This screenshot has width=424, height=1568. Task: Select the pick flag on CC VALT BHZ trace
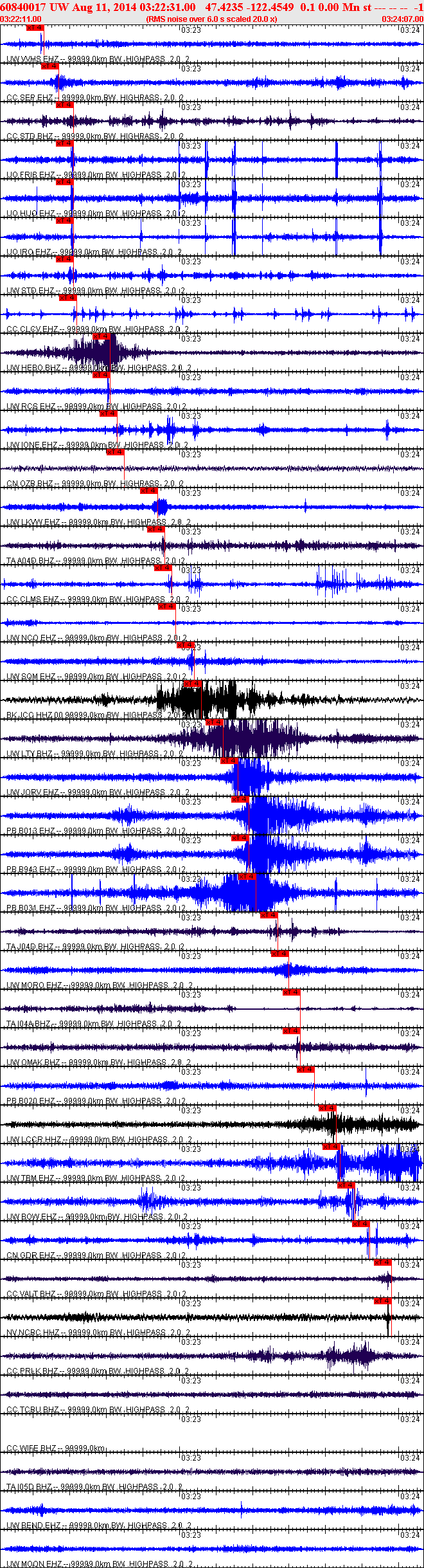pos(383,1262)
